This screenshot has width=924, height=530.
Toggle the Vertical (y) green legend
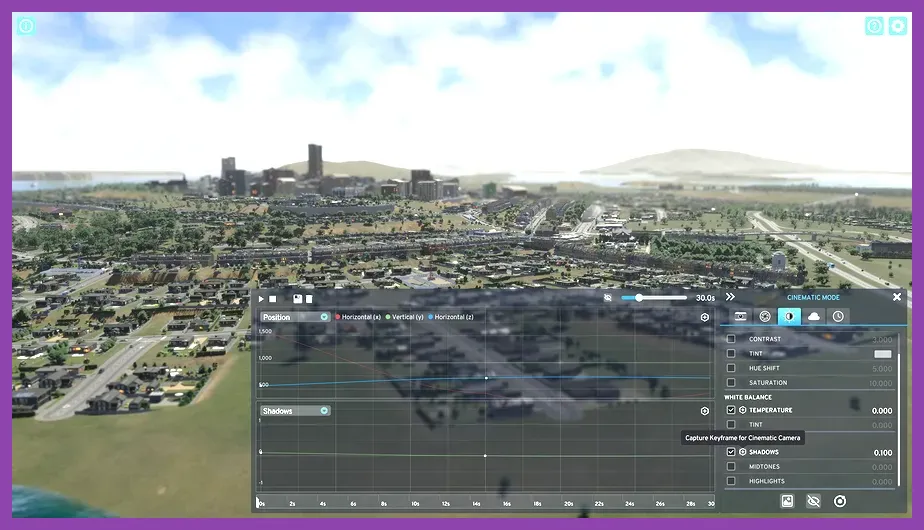pos(405,317)
